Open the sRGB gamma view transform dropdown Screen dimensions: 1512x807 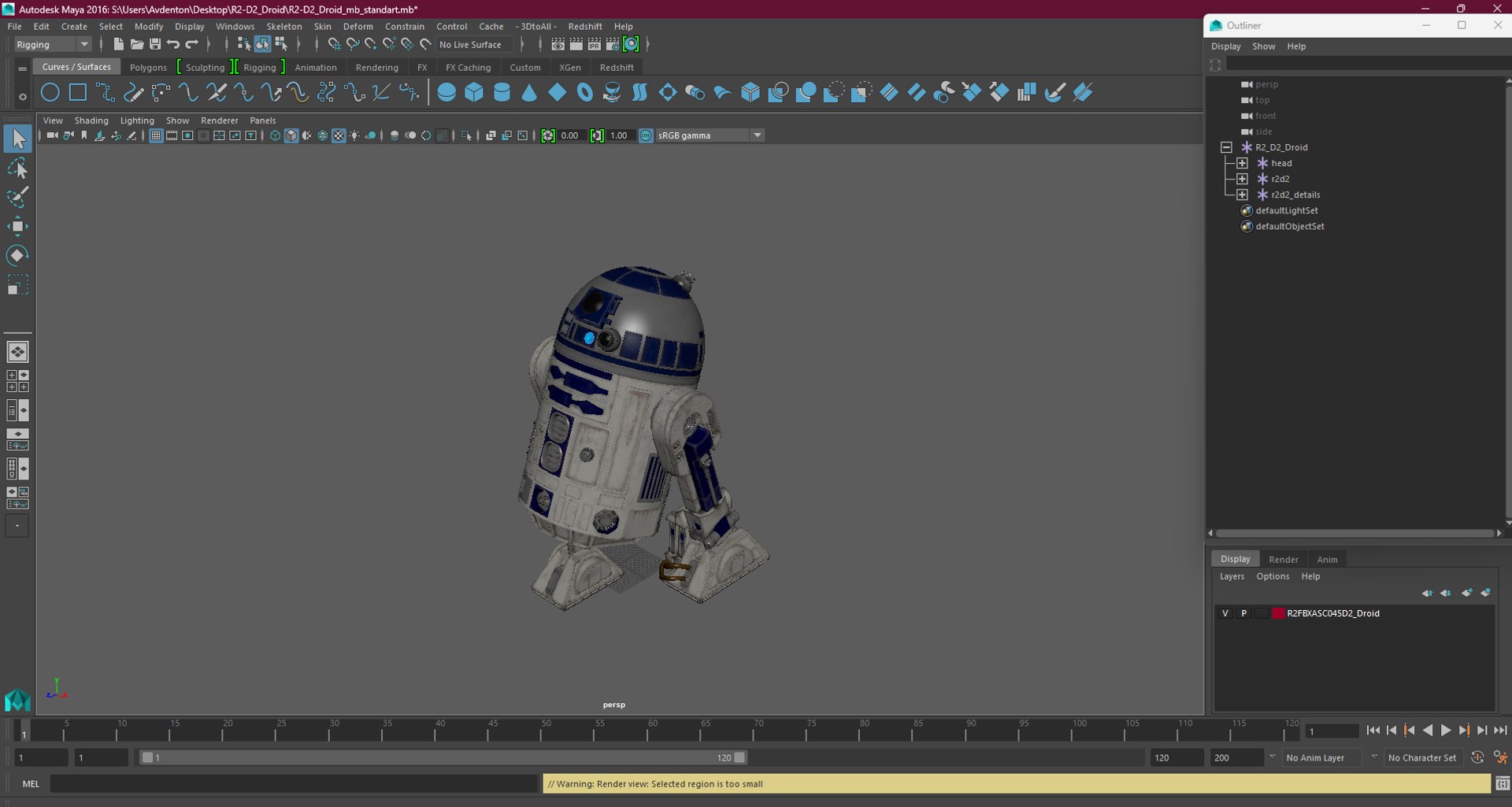coord(710,135)
